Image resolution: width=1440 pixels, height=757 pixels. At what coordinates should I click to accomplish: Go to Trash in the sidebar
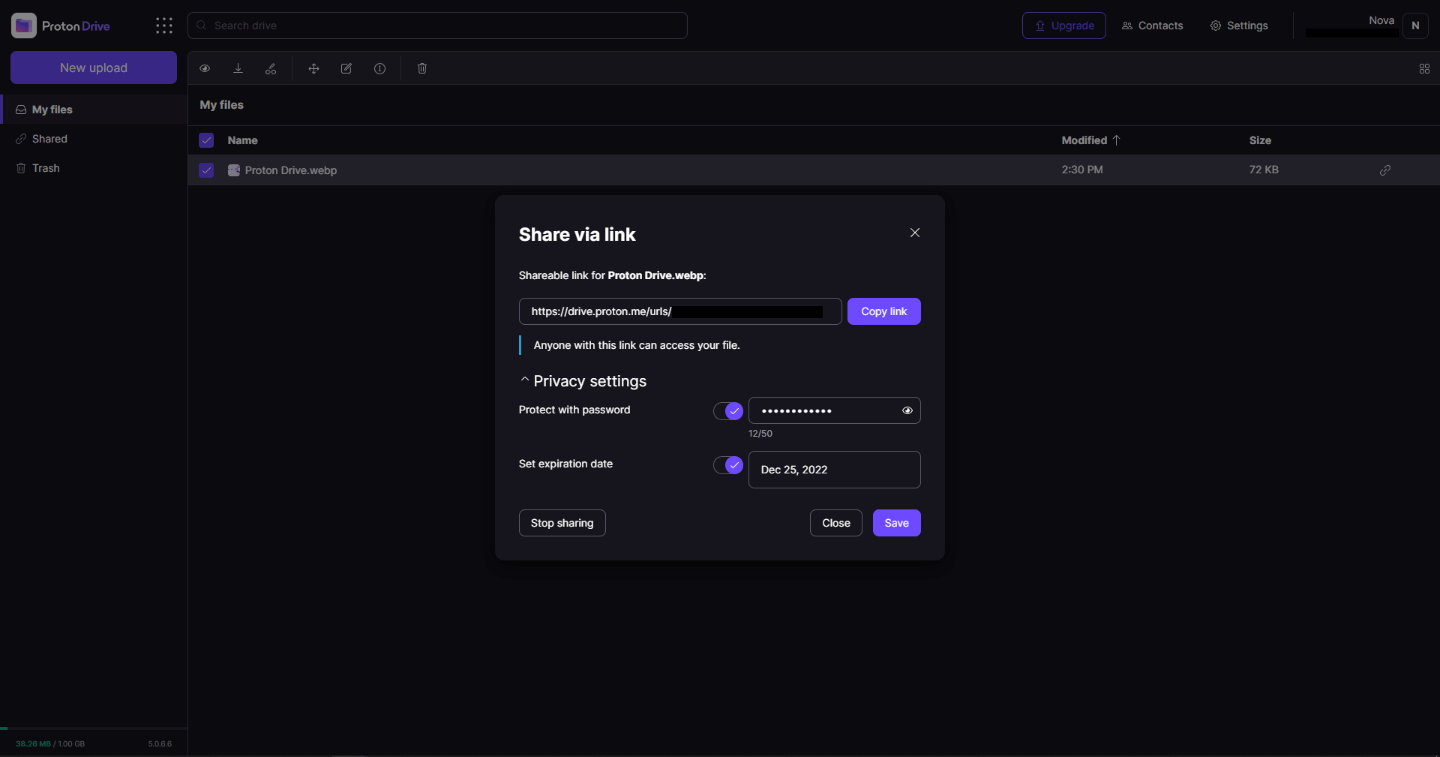(x=46, y=168)
